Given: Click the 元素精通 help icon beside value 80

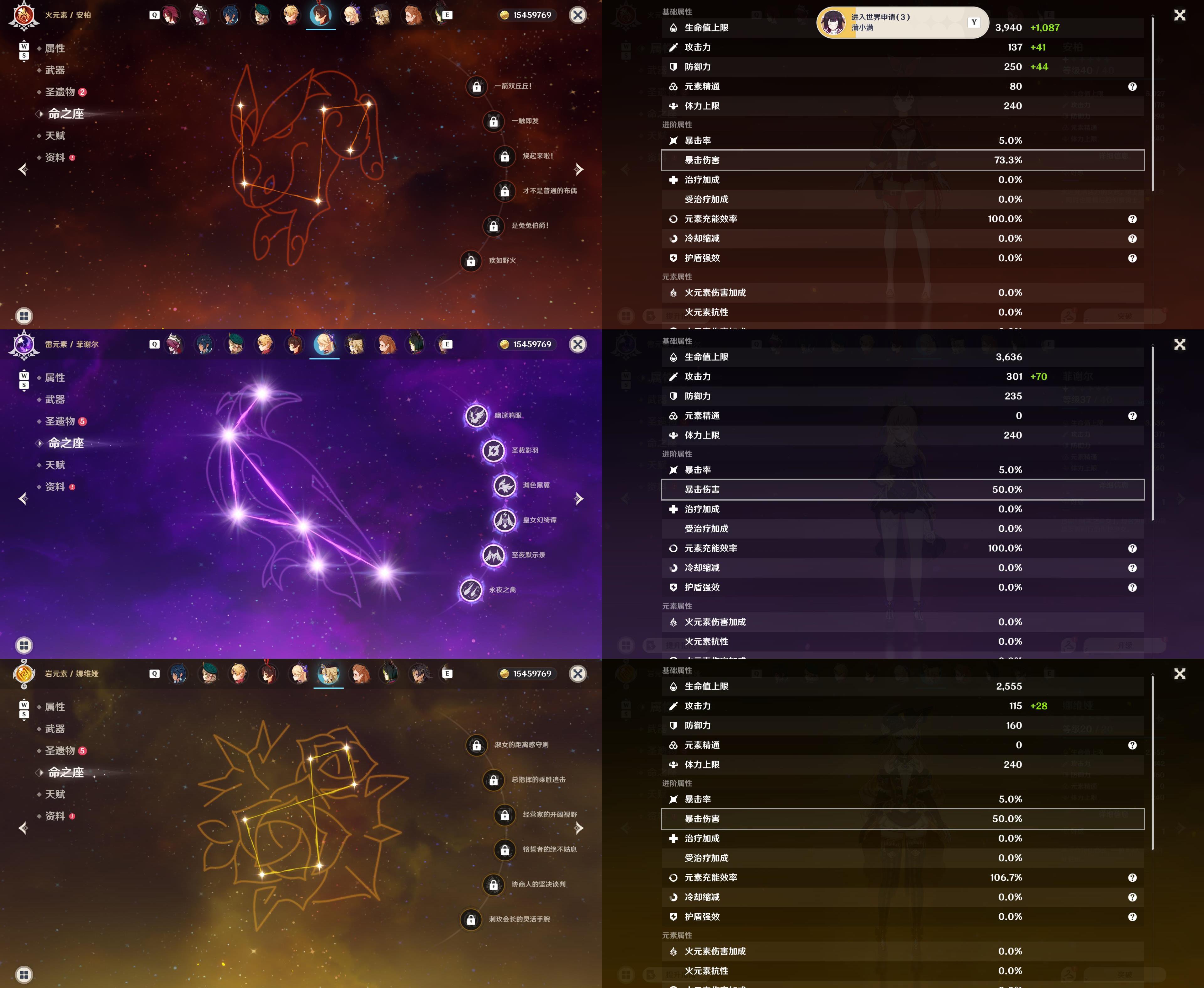Looking at the screenshot, I should (1132, 87).
